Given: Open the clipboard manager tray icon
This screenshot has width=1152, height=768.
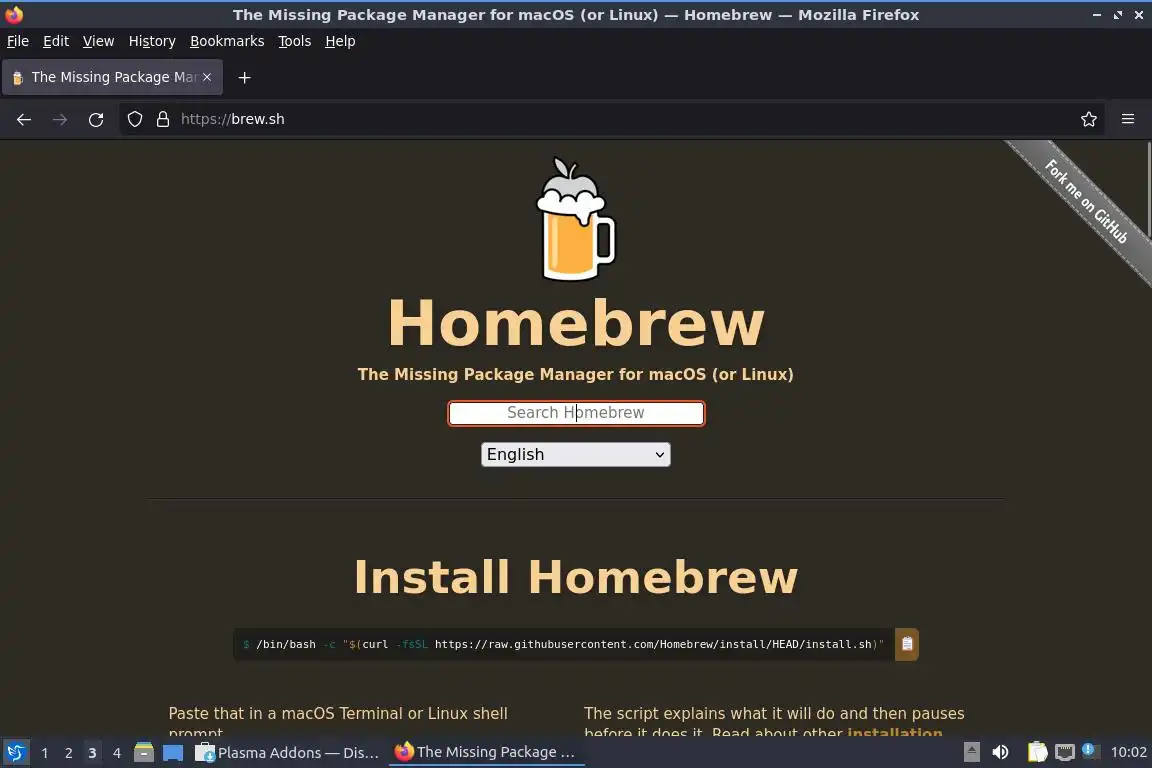Looking at the screenshot, I should point(1037,752).
